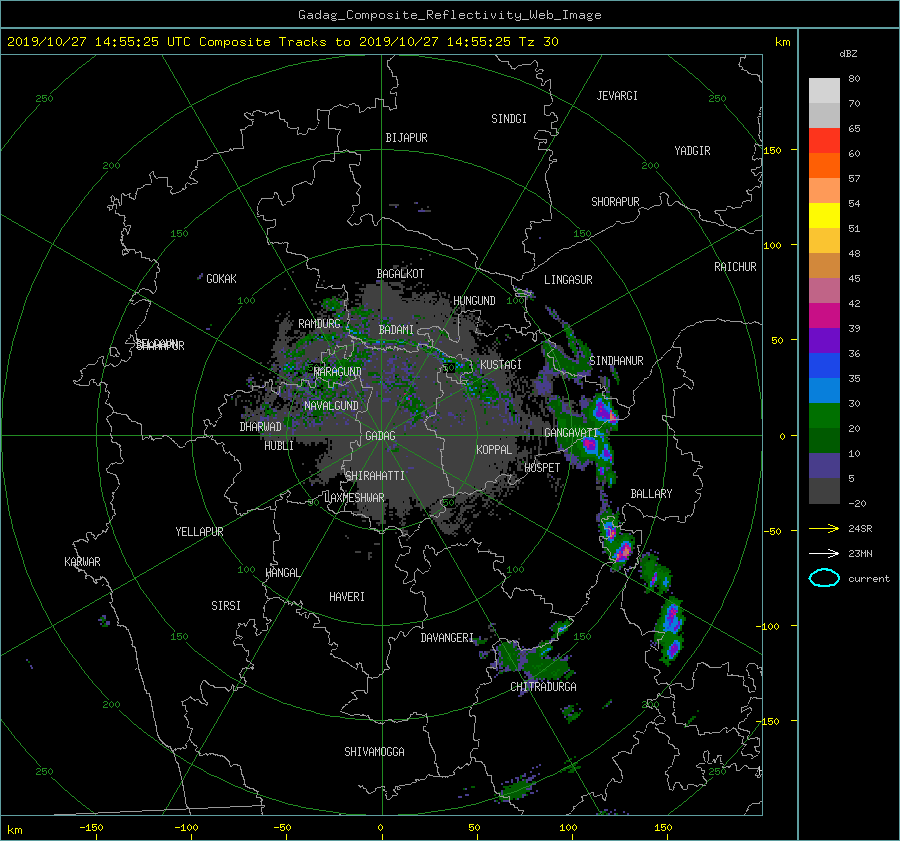Click the BIJAPUR city label

pyautogui.click(x=406, y=138)
